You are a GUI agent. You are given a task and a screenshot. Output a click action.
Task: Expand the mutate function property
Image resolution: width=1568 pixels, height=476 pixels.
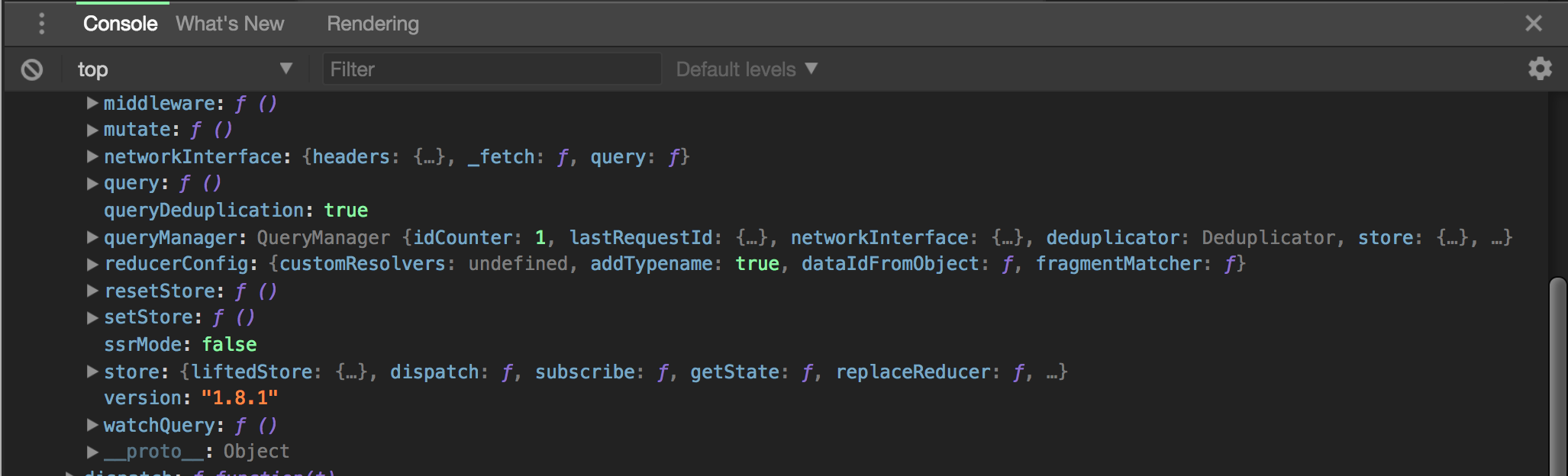(x=92, y=130)
